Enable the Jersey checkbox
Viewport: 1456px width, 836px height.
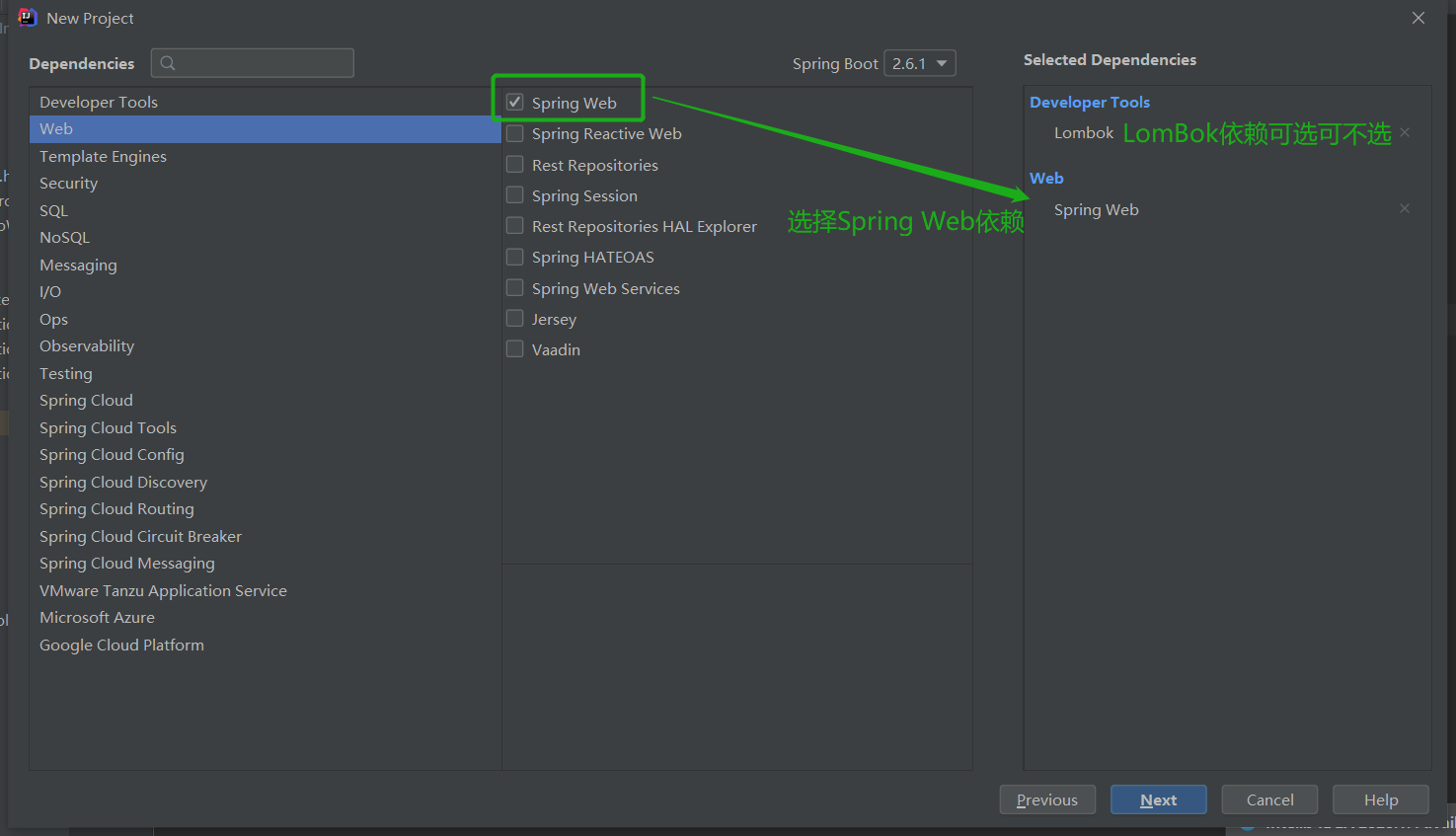pyautogui.click(x=515, y=319)
